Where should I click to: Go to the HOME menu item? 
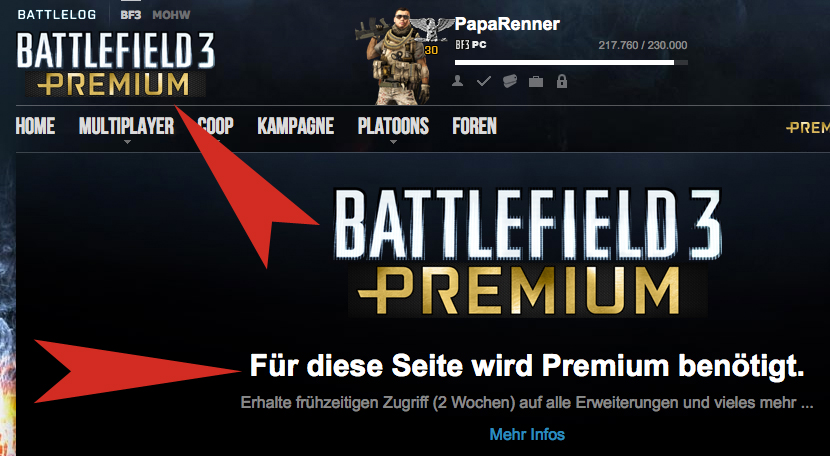(35, 126)
